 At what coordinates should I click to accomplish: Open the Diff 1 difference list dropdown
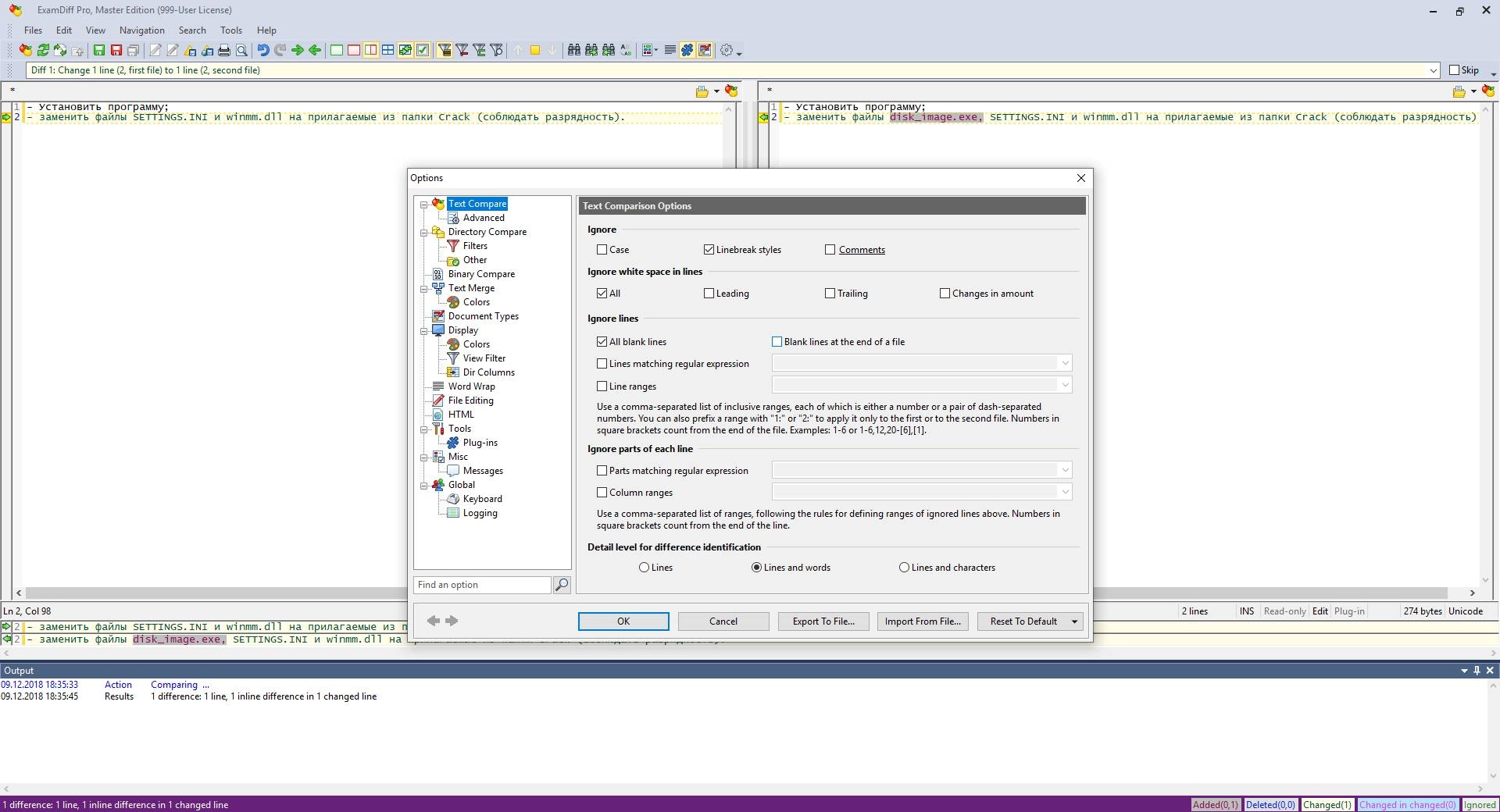[1433, 70]
